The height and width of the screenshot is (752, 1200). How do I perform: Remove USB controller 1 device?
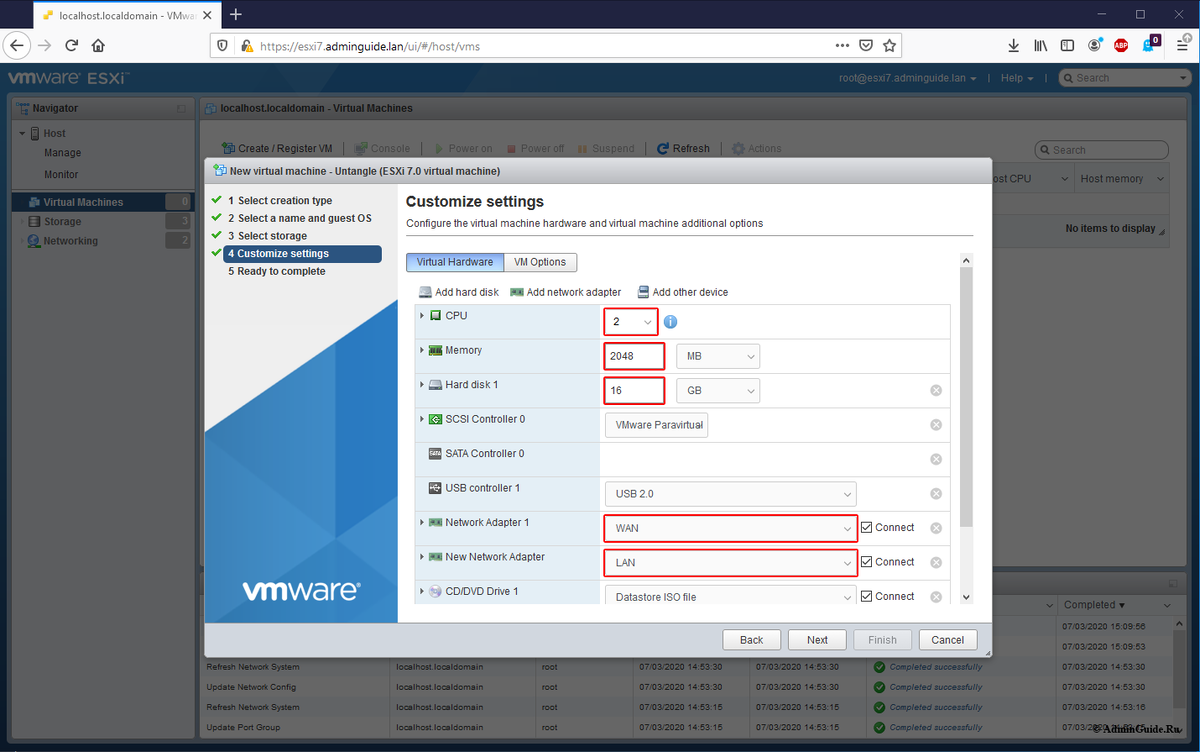(936, 494)
